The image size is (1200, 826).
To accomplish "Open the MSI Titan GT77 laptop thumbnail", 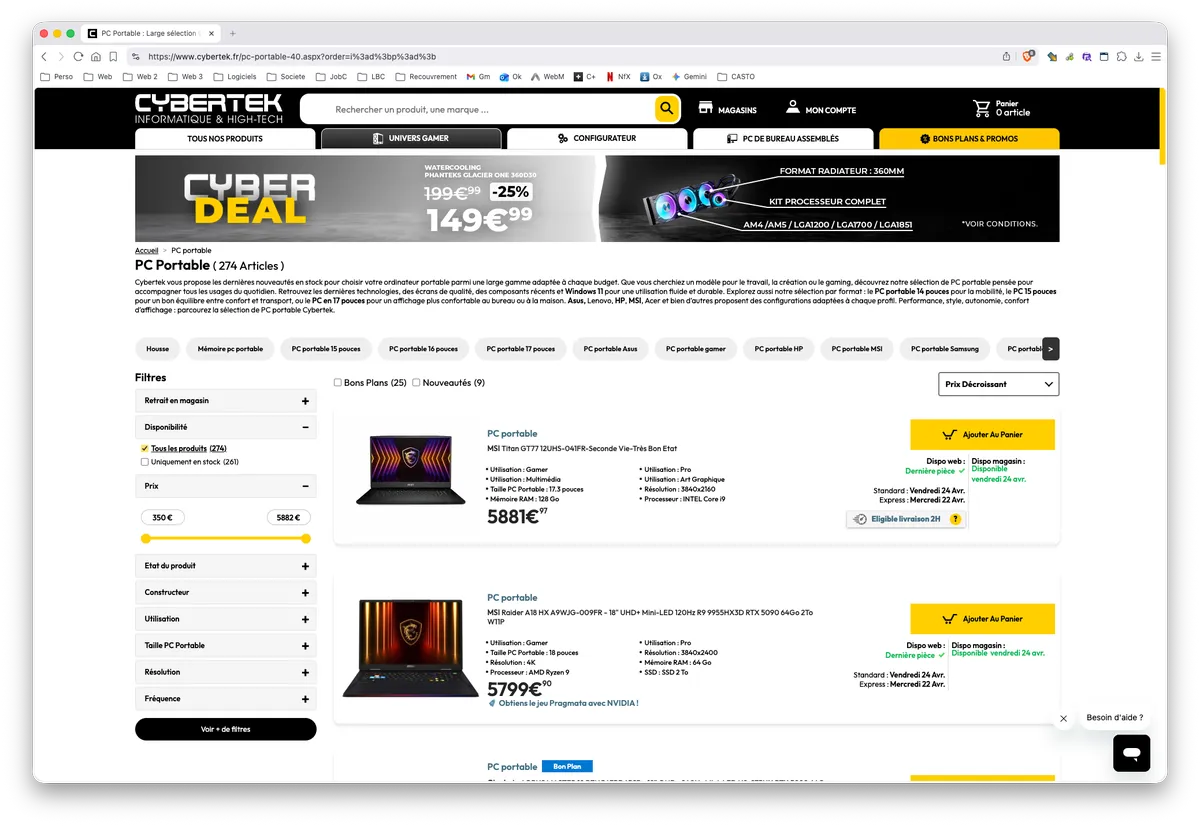I will pos(410,470).
